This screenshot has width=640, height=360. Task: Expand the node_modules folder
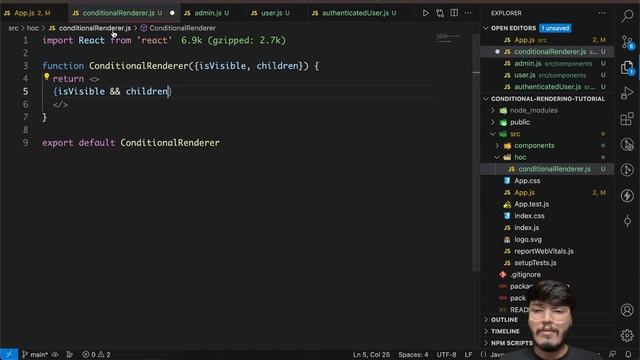tap(493, 111)
